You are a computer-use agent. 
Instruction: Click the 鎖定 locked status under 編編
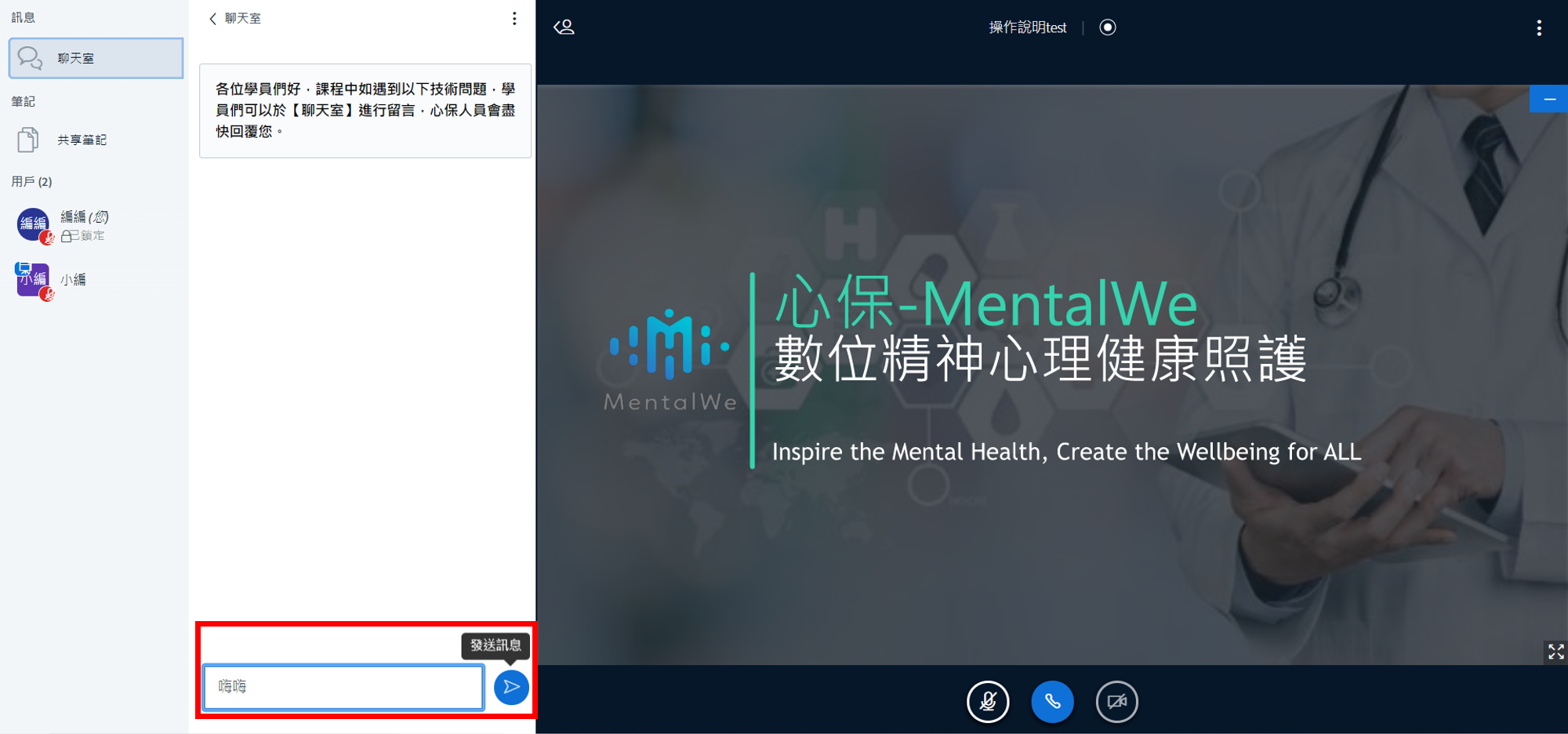point(83,235)
